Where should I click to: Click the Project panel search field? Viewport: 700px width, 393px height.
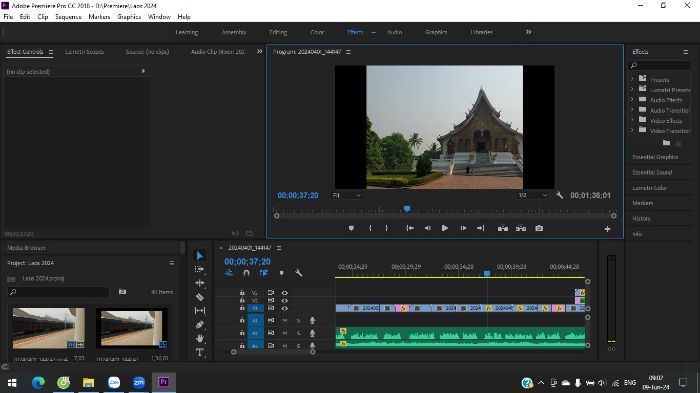point(58,292)
